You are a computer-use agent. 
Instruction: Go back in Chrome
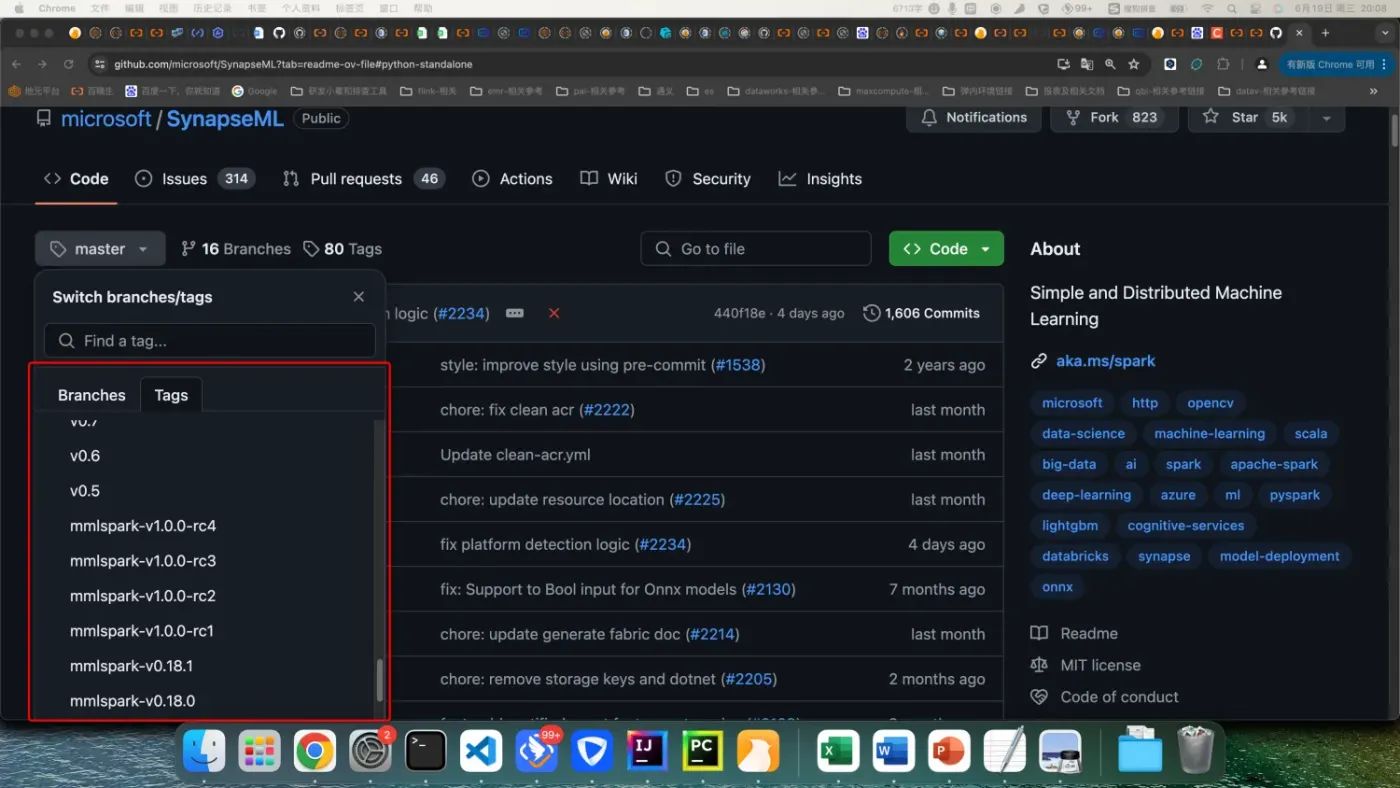tap(16, 64)
